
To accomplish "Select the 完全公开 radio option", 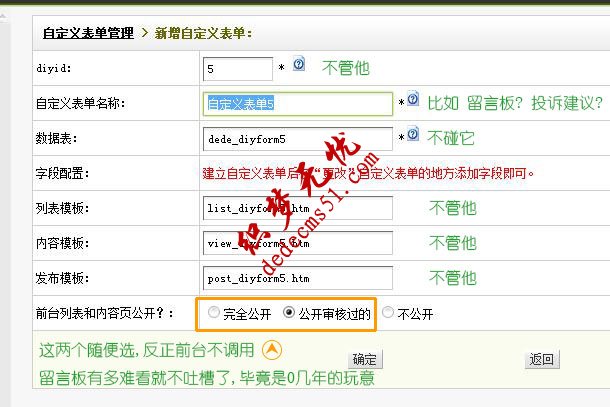I will click(214, 312).
